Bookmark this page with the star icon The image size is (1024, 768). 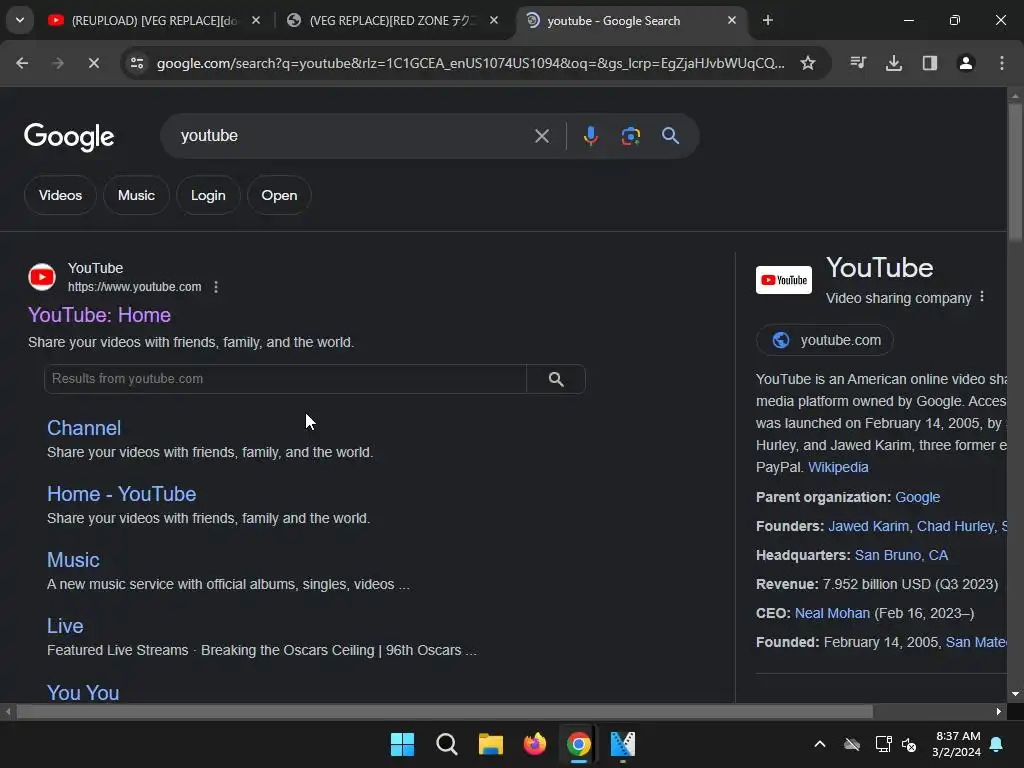(808, 63)
